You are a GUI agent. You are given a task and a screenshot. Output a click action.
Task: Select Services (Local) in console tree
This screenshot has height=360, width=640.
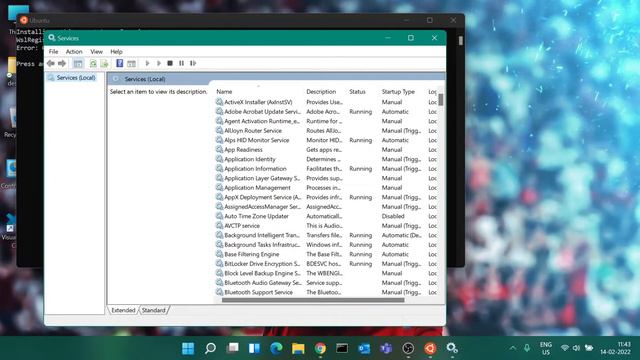[x=76, y=78]
